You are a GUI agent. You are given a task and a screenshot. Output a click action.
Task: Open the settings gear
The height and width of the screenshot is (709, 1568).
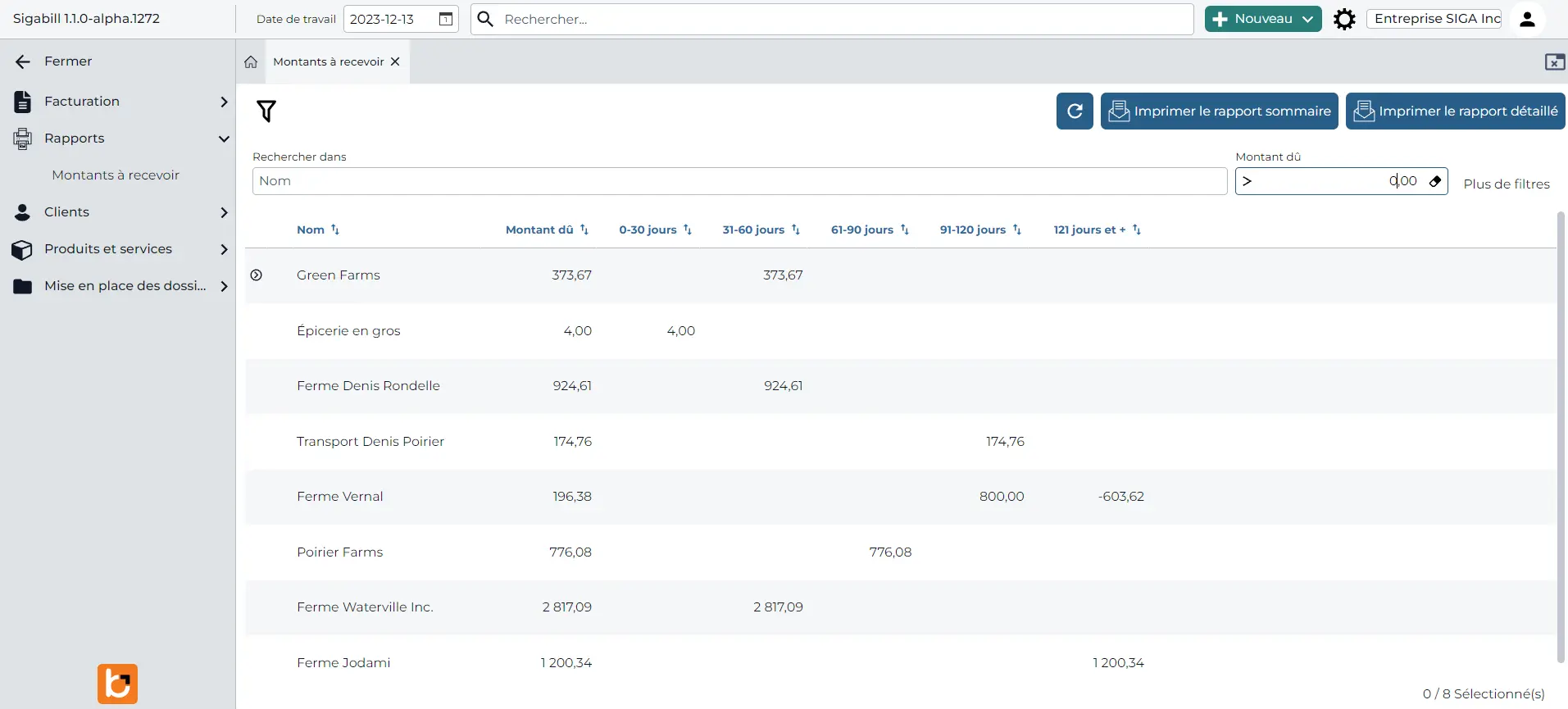pos(1344,19)
